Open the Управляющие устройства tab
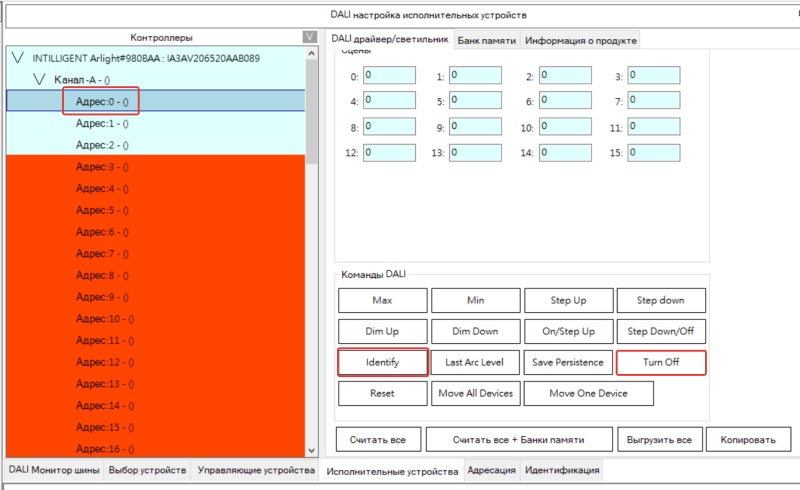Screen dimensions: 800x490 pos(256,470)
